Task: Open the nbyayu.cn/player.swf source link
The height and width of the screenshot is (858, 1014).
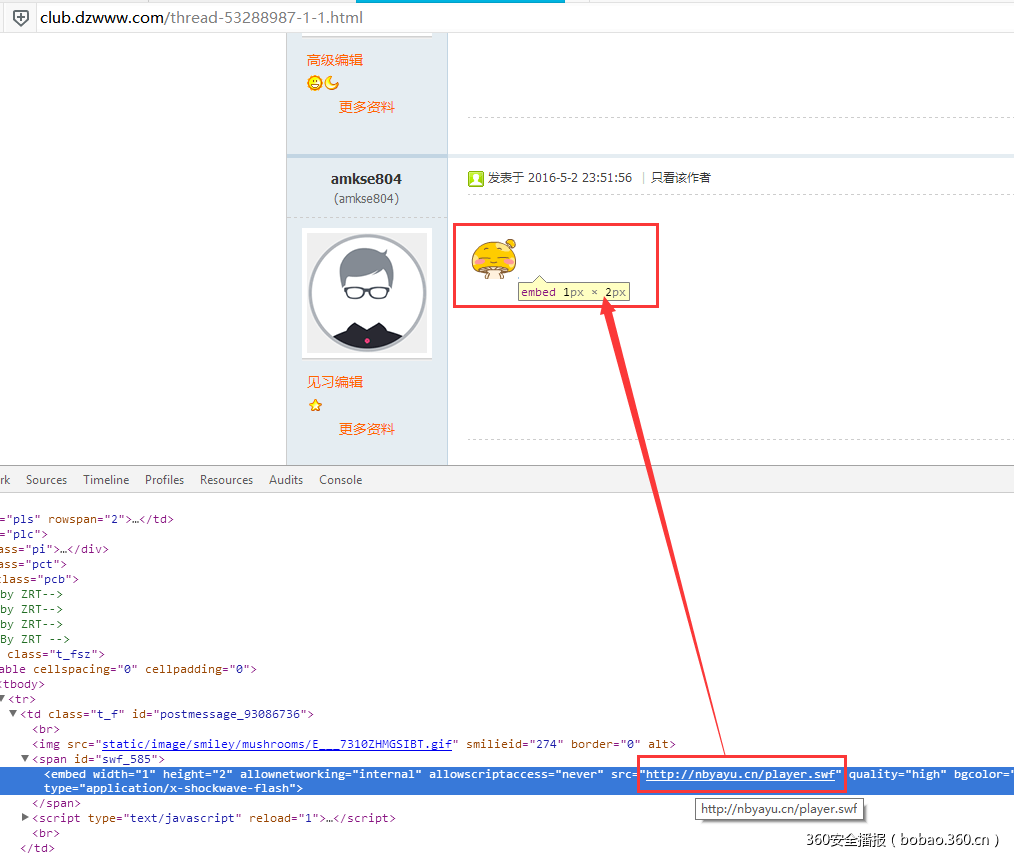Action: click(x=741, y=774)
